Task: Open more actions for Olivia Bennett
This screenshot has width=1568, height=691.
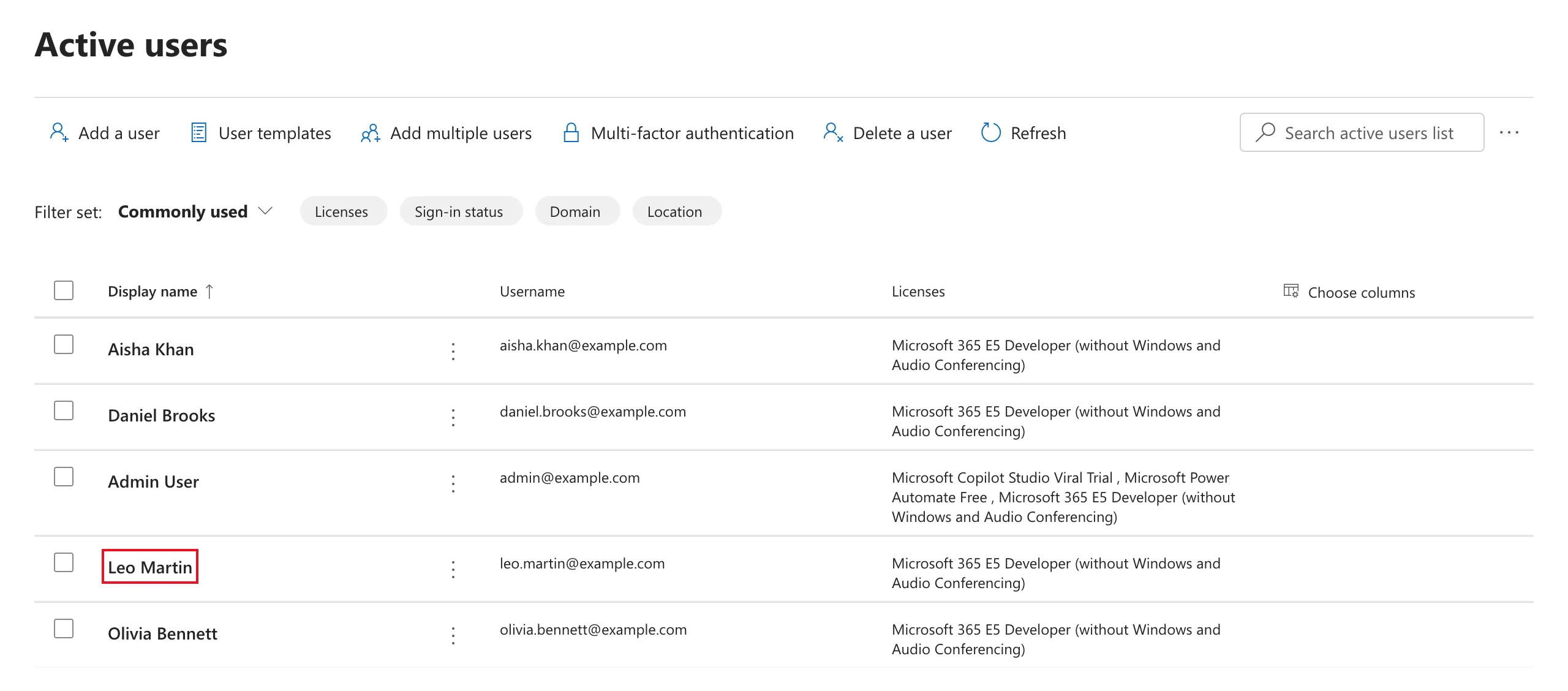Action: click(x=453, y=635)
